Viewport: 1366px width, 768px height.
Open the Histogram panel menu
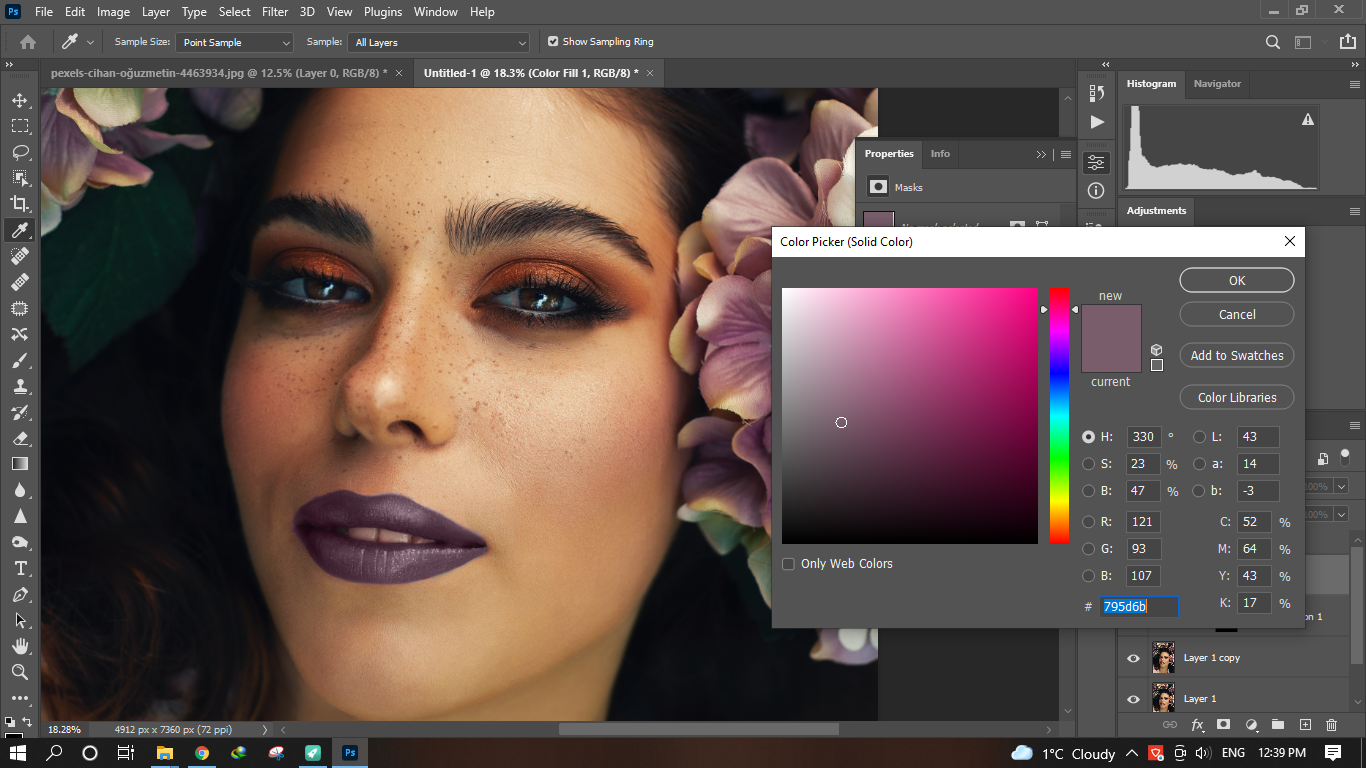[x=1354, y=84]
